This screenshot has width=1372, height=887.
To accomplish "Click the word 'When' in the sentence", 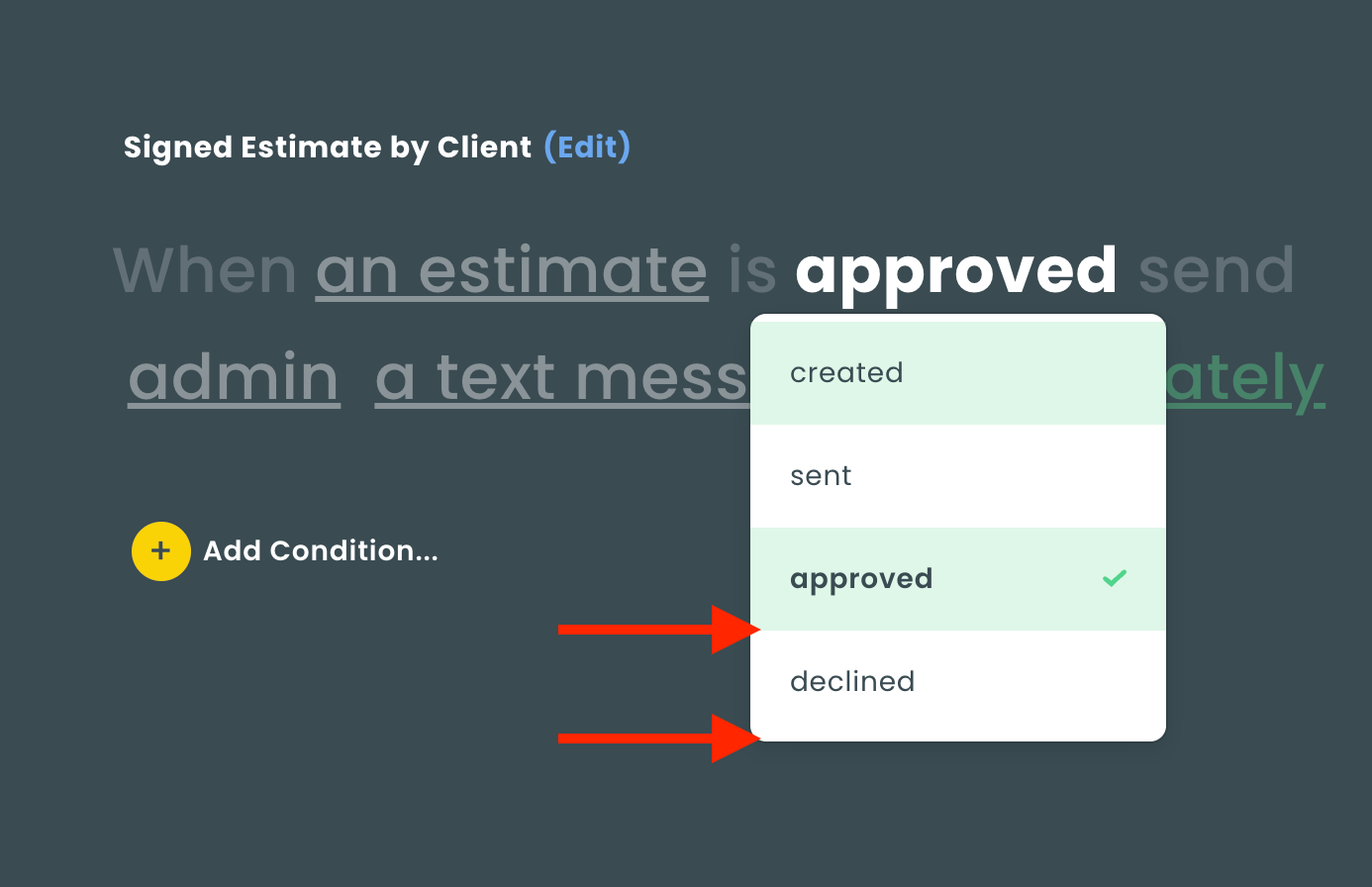I will click(205, 271).
